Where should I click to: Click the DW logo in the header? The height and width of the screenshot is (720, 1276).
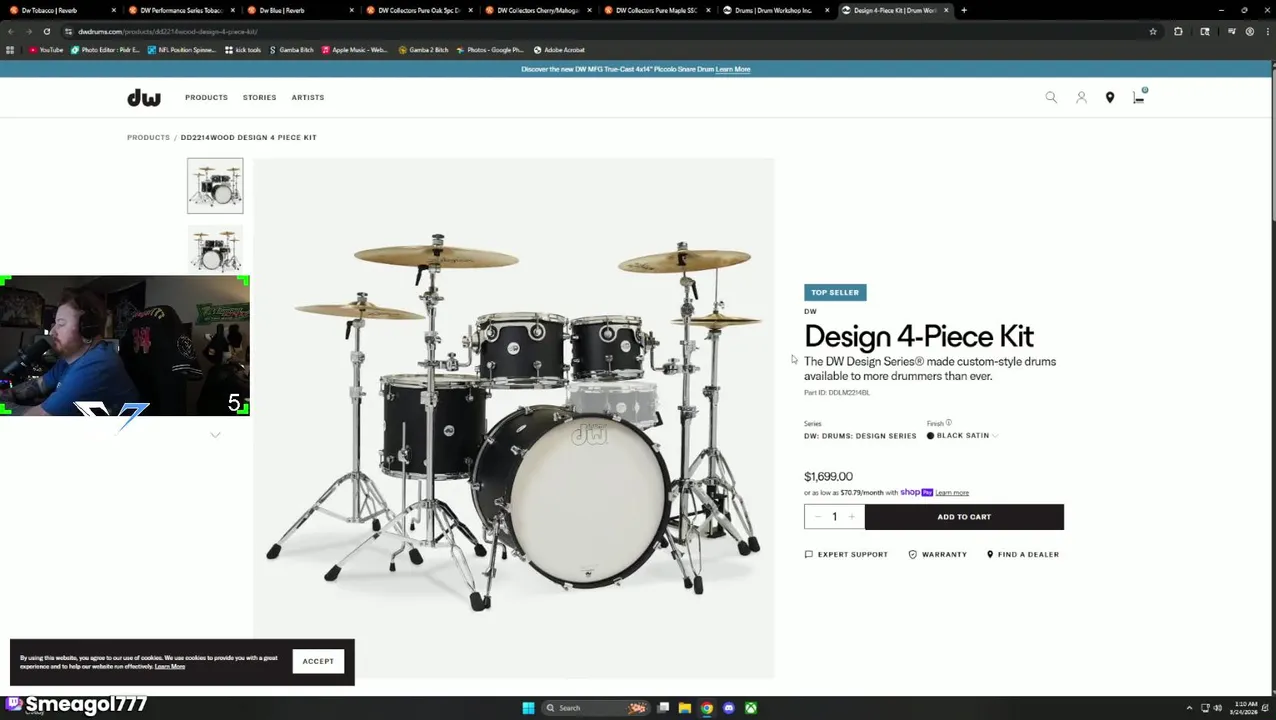pyautogui.click(x=144, y=97)
